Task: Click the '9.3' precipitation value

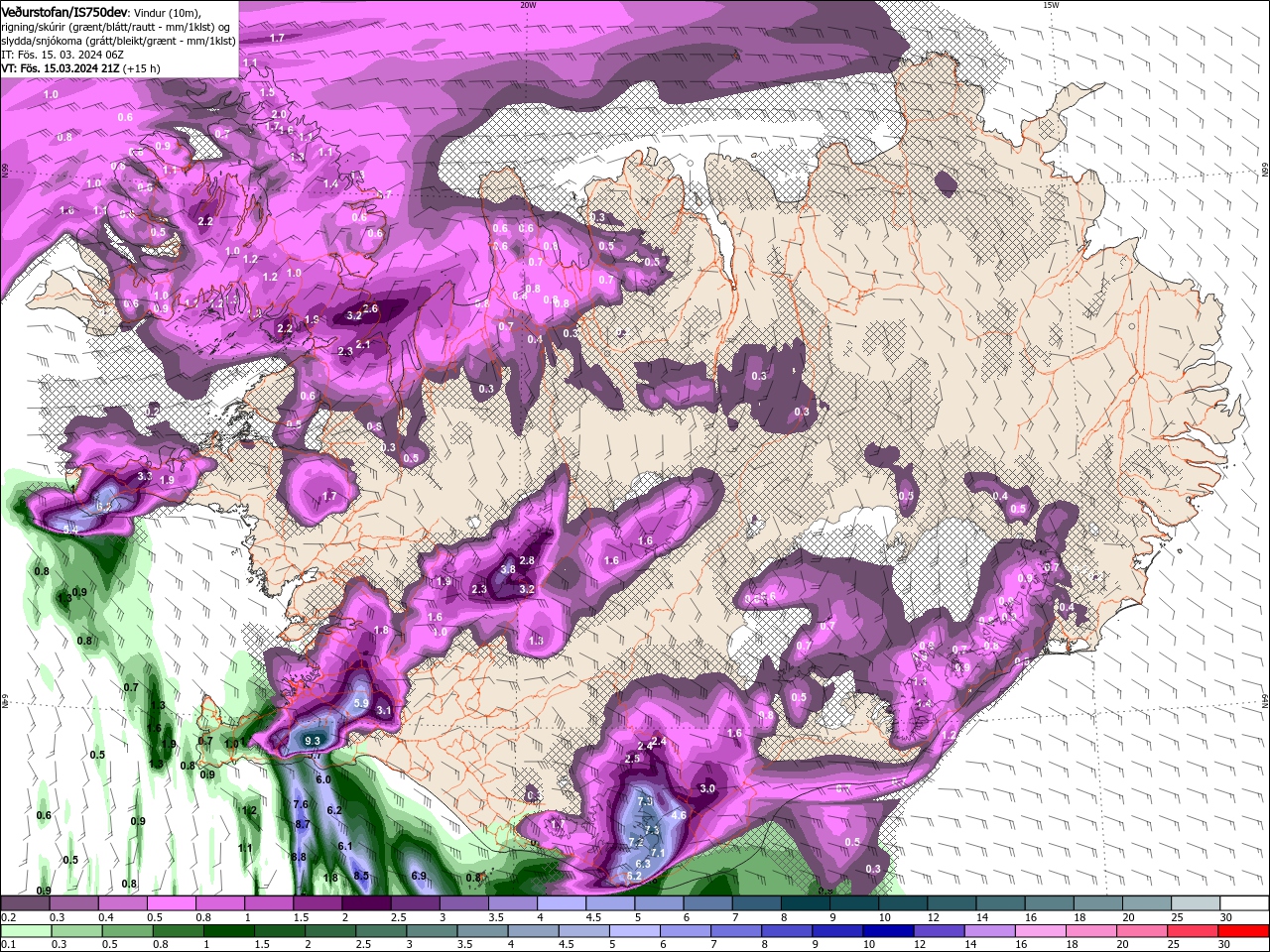Action: click(313, 741)
